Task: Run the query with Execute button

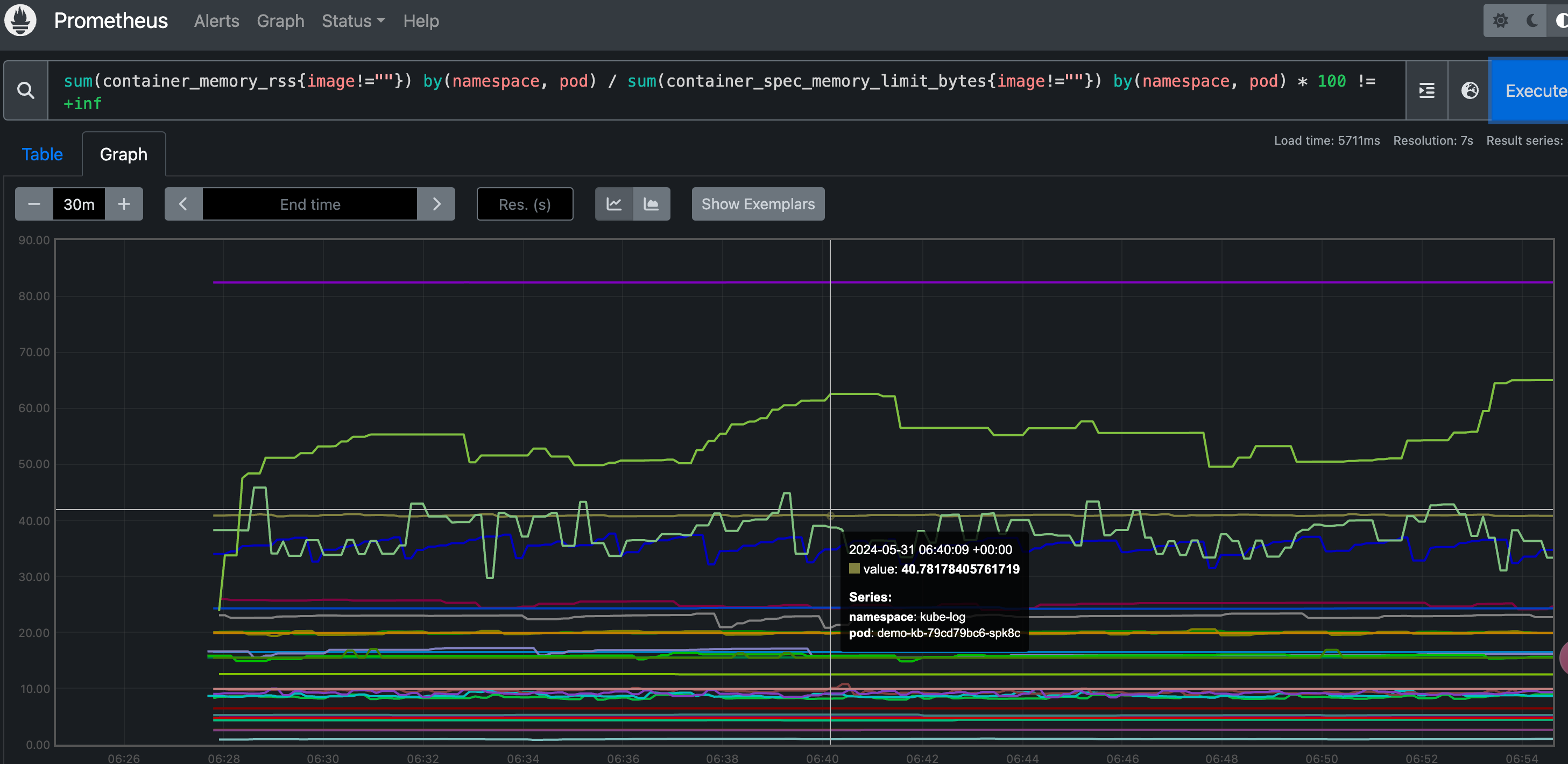Action: click(x=1530, y=91)
